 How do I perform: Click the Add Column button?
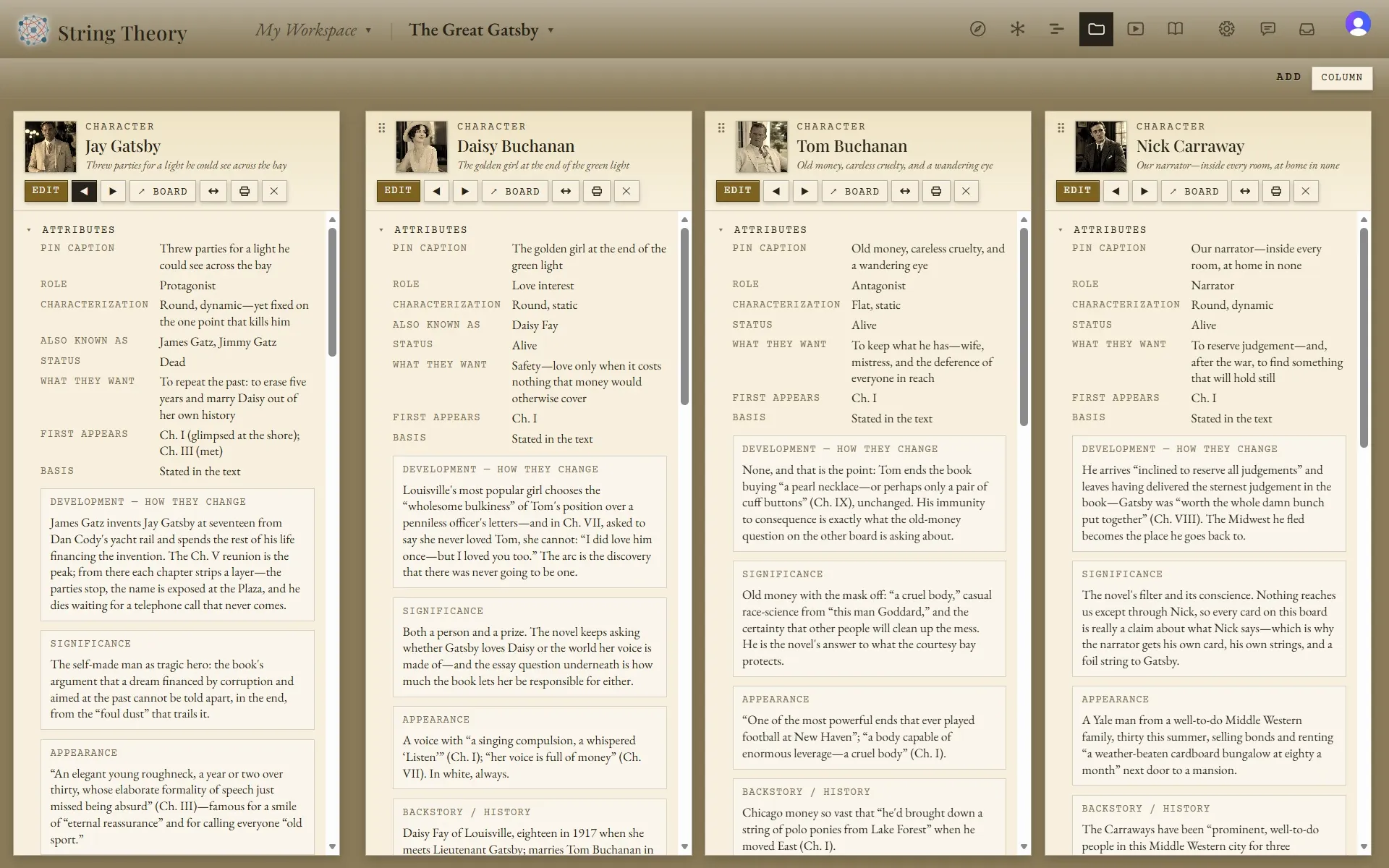pyautogui.click(x=1342, y=77)
